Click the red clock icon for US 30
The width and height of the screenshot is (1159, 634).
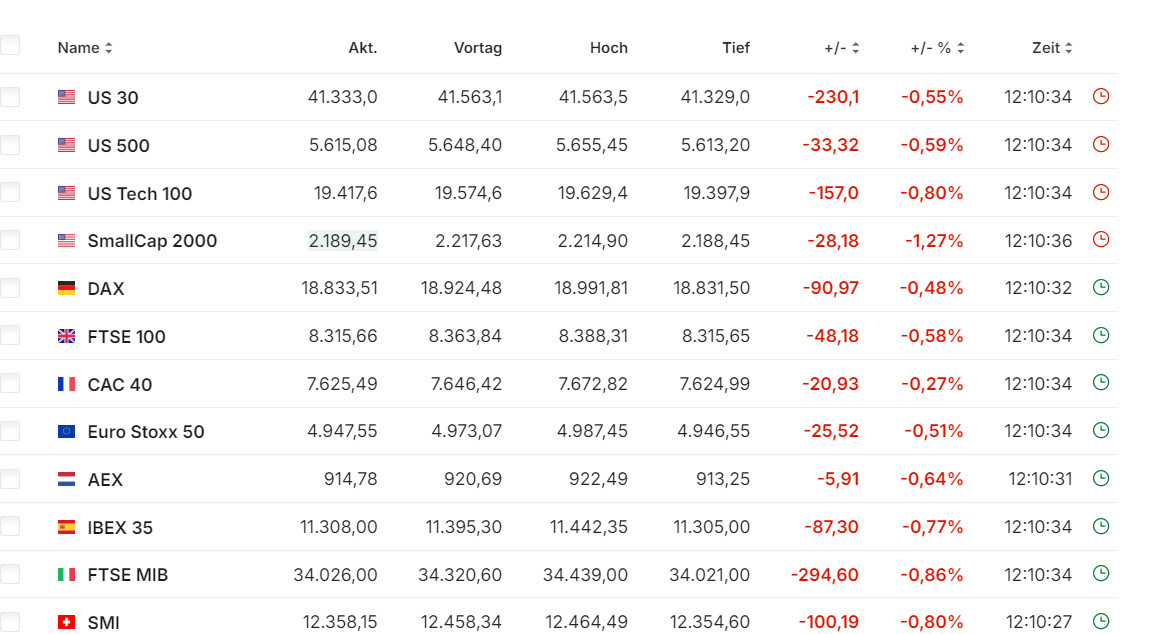[1101, 97]
